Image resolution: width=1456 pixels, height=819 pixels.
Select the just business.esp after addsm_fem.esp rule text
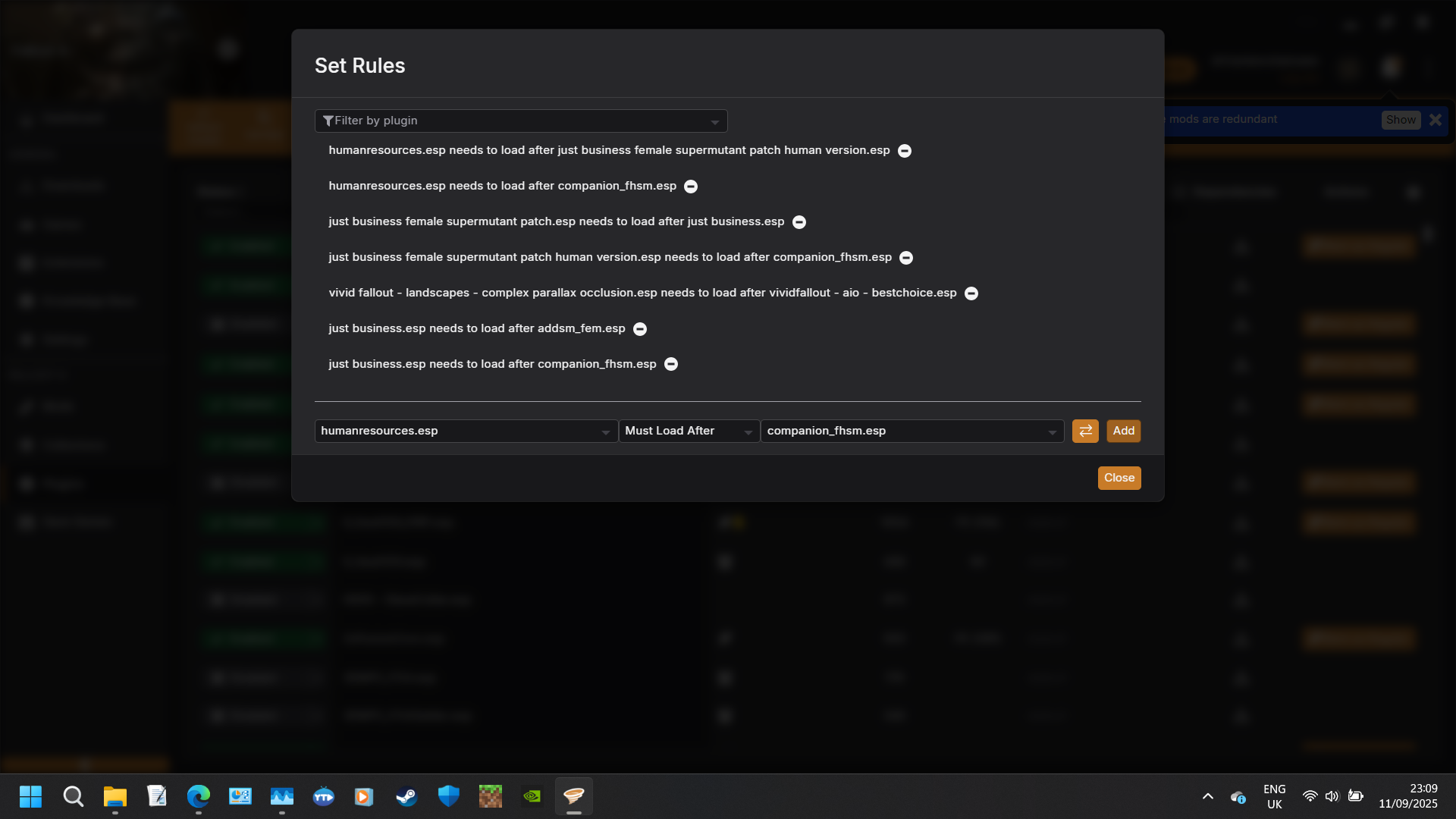click(477, 328)
